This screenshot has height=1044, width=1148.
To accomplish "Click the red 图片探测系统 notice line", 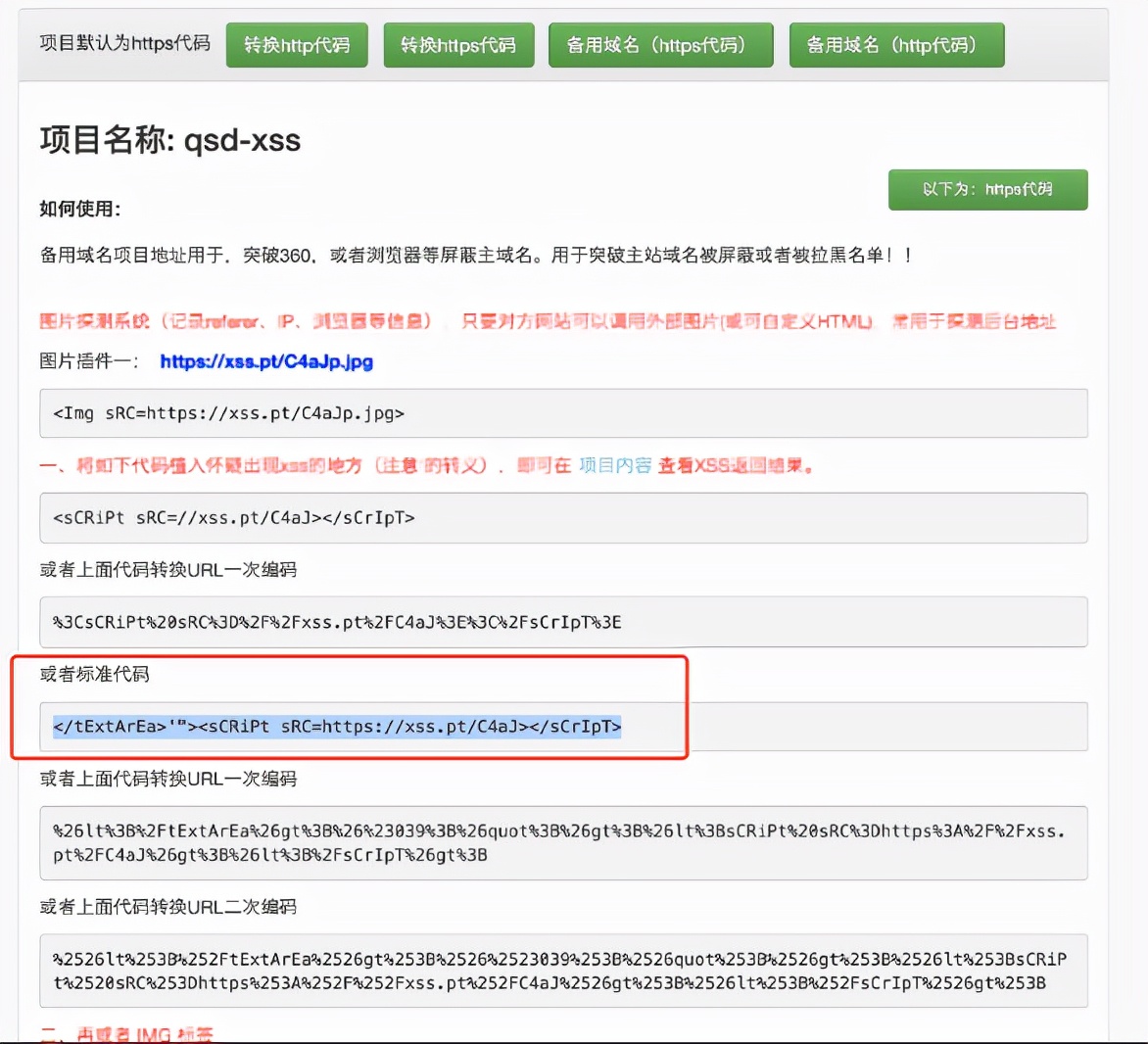I will click(x=547, y=321).
